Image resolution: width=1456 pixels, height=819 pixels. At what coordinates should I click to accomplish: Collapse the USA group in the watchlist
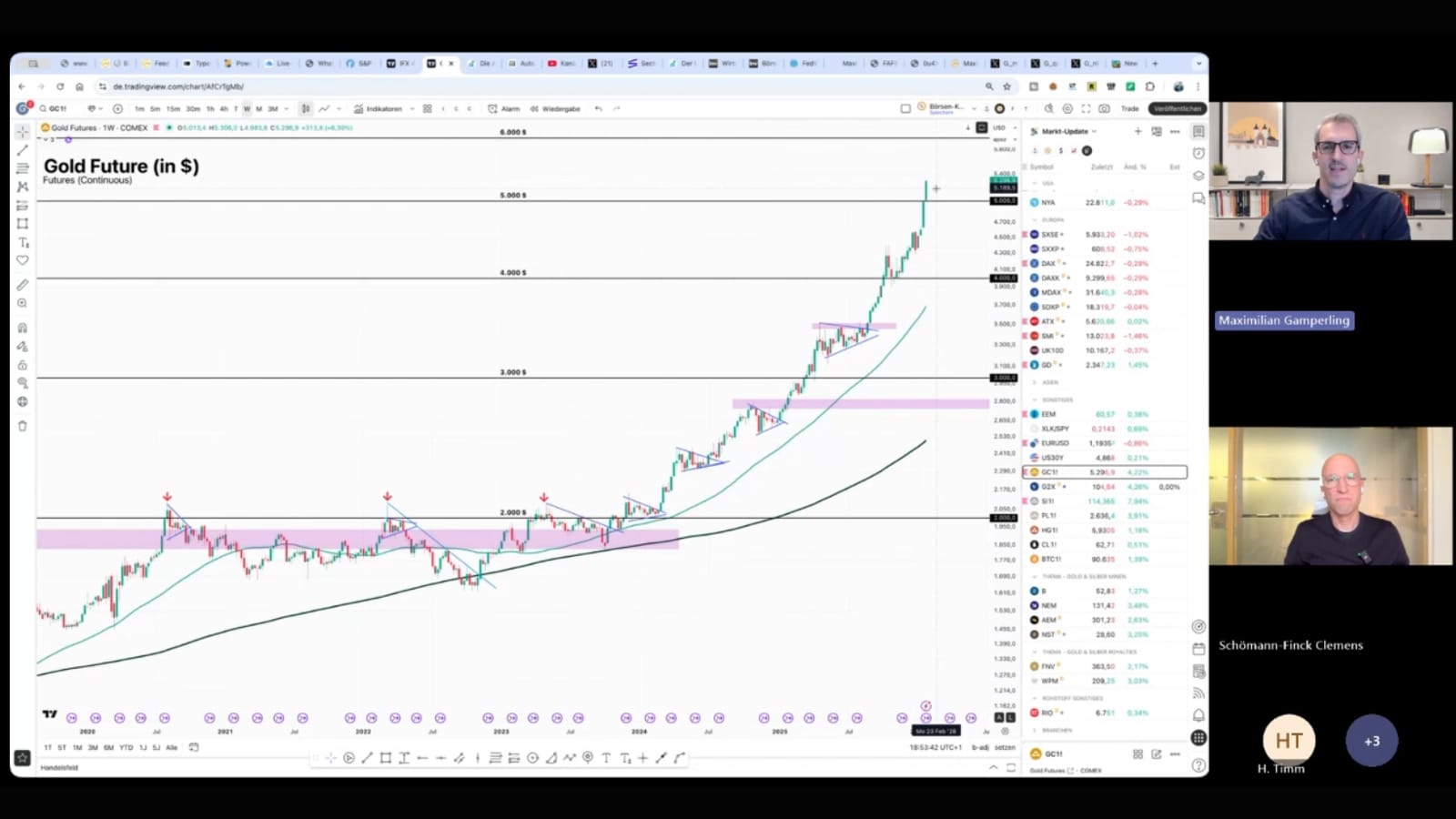[x=1035, y=183]
